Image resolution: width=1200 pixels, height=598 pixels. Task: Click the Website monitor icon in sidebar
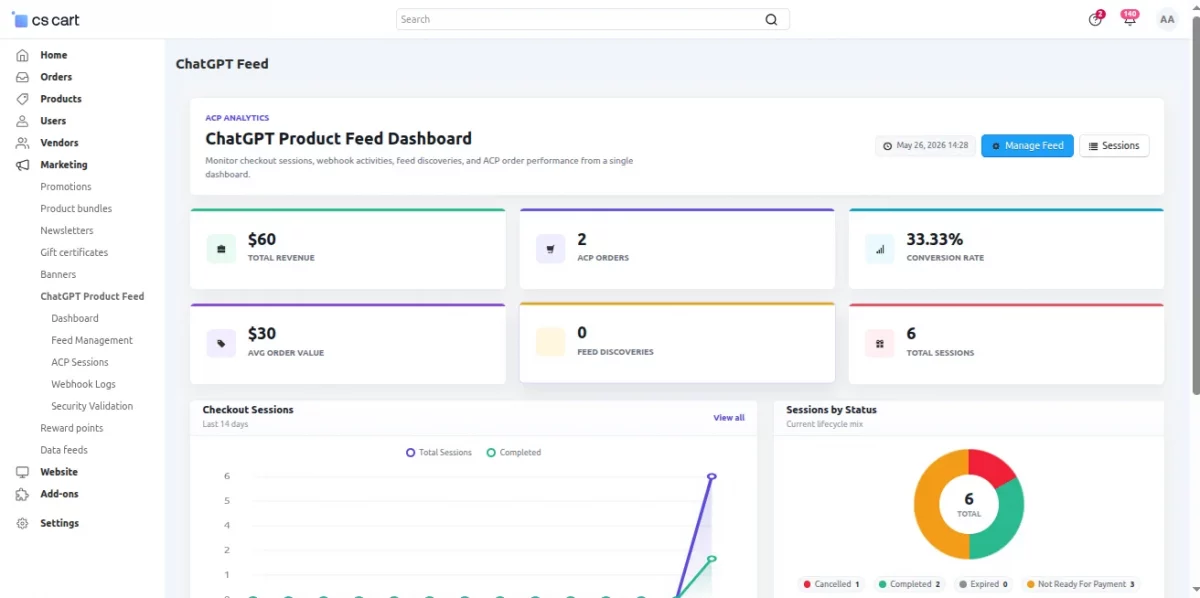[22, 472]
